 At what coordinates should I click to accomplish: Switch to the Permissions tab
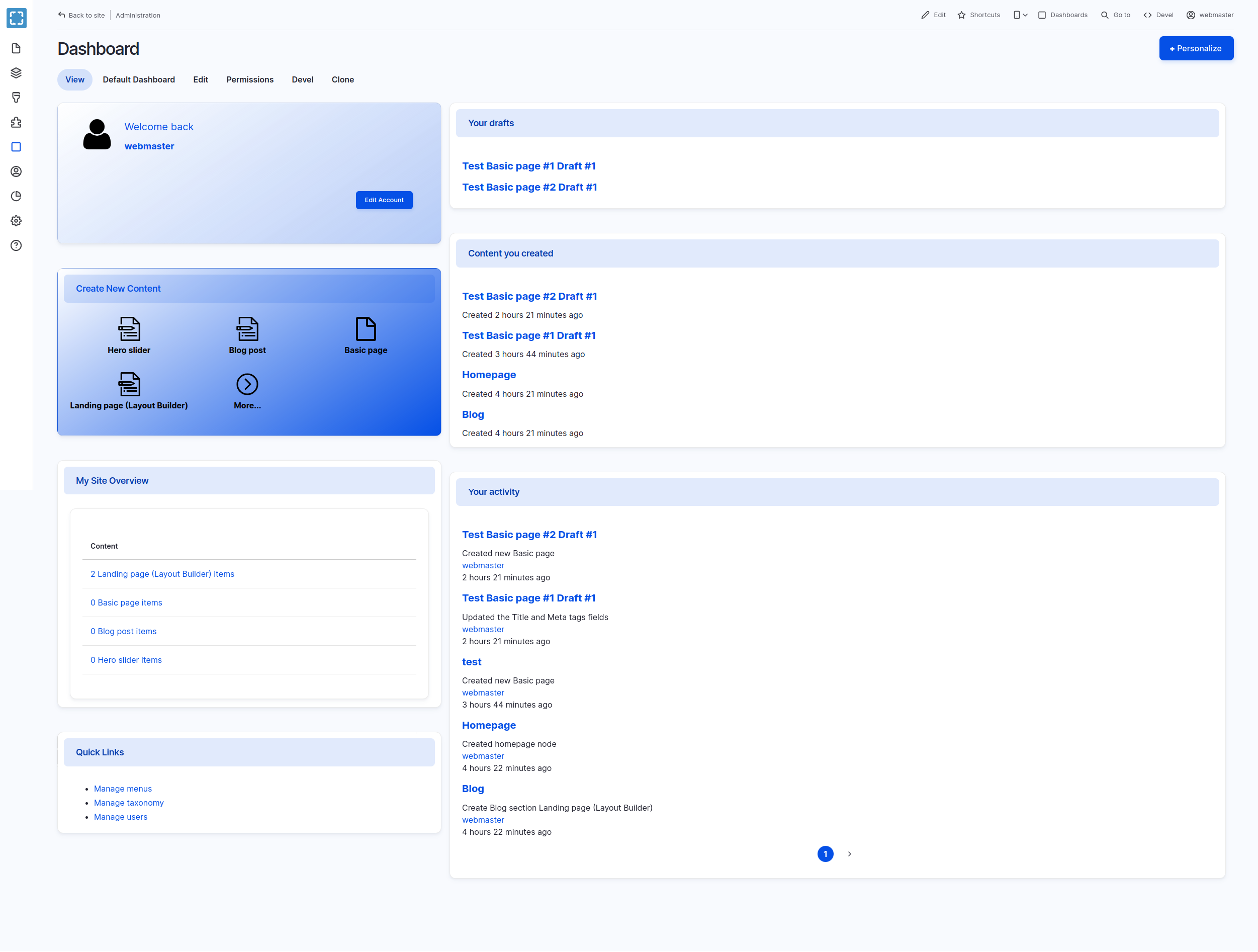point(250,79)
